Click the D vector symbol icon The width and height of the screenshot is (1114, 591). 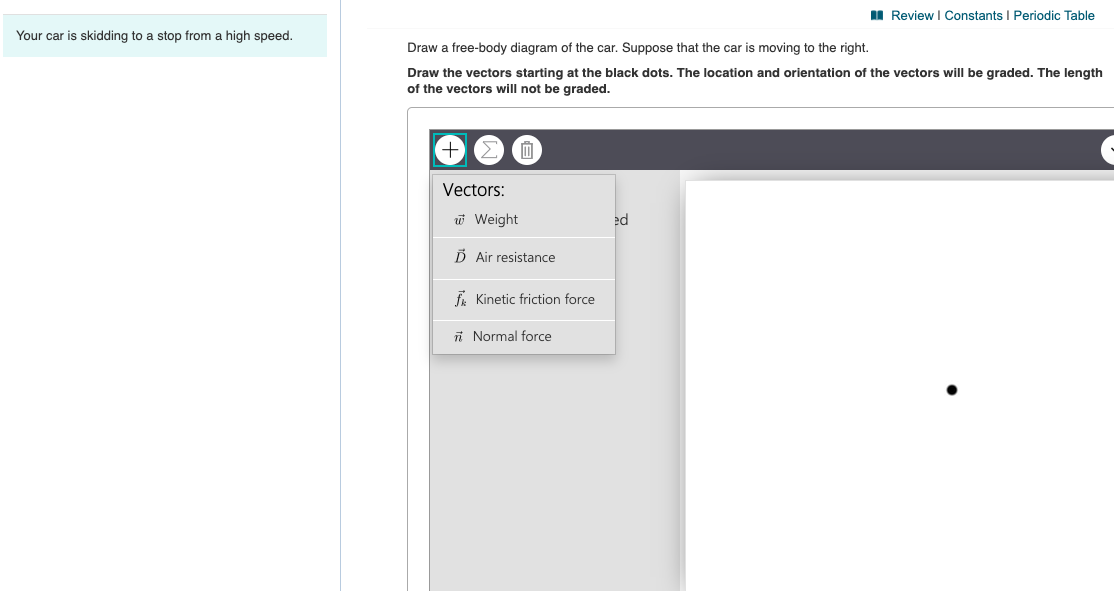[460, 256]
